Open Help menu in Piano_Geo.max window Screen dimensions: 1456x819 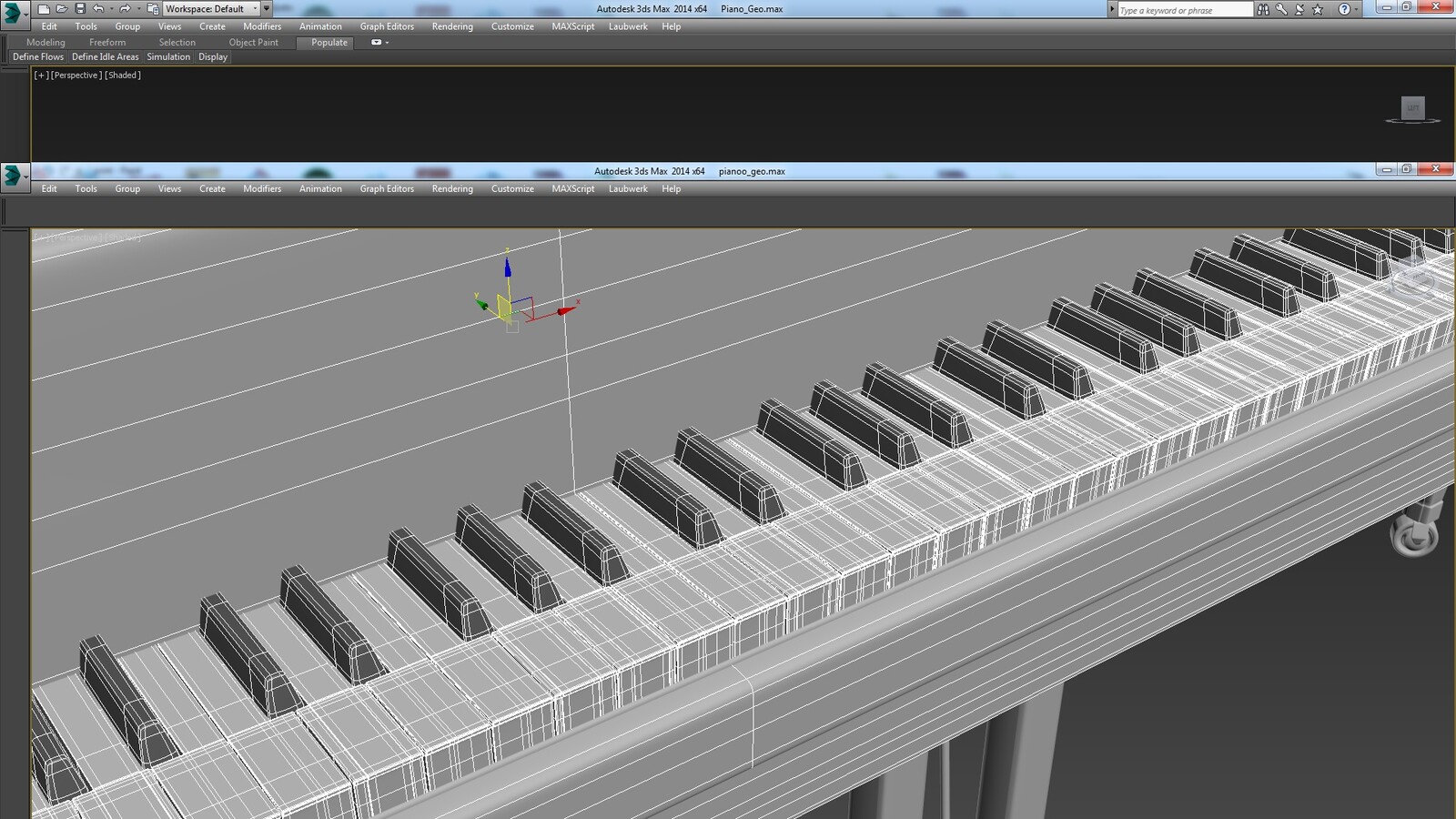[671, 26]
